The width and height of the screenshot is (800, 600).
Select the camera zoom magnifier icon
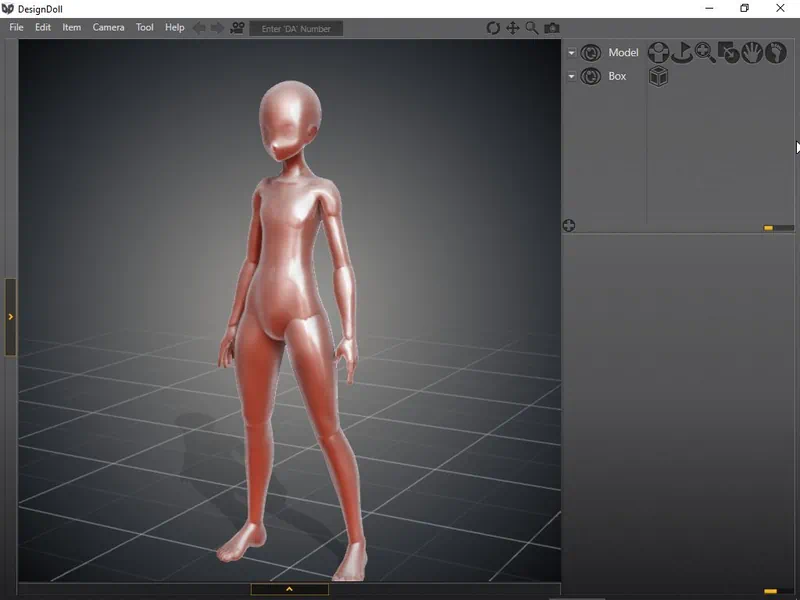[532, 28]
